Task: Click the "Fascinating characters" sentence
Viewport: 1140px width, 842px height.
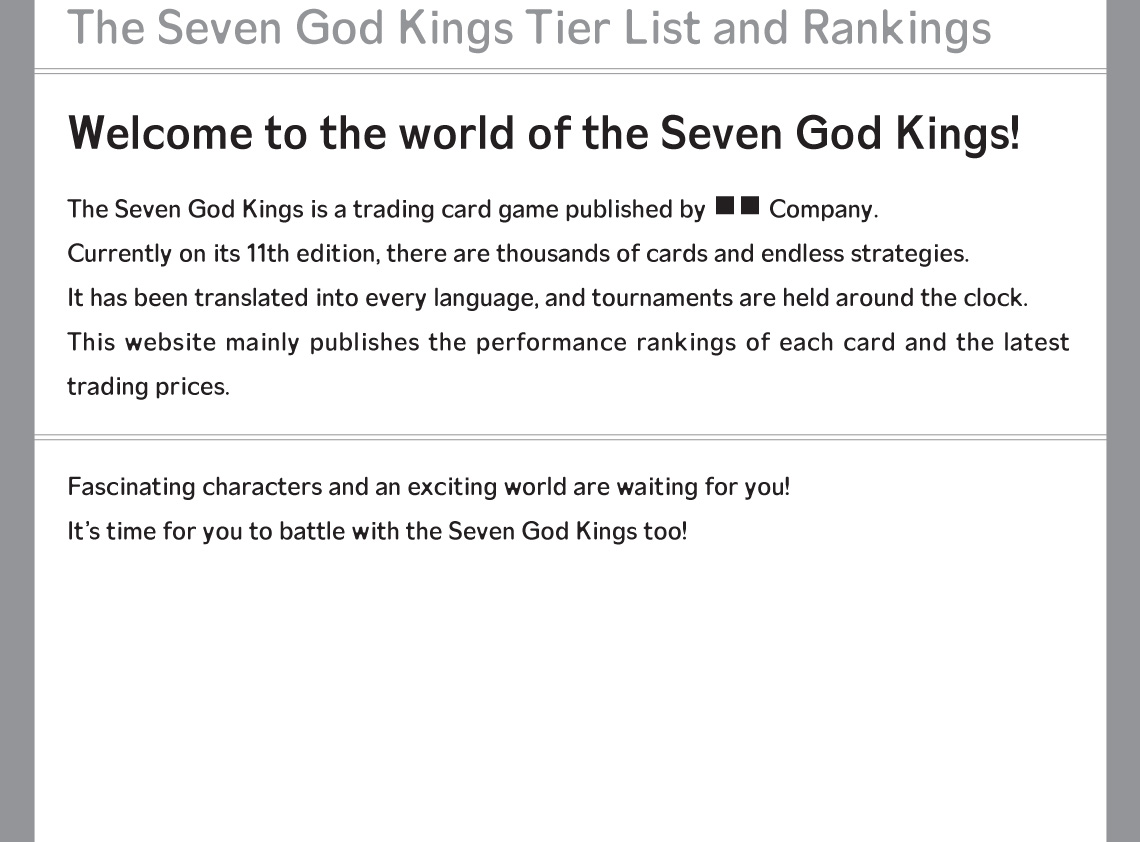Action: (x=428, y=487)
